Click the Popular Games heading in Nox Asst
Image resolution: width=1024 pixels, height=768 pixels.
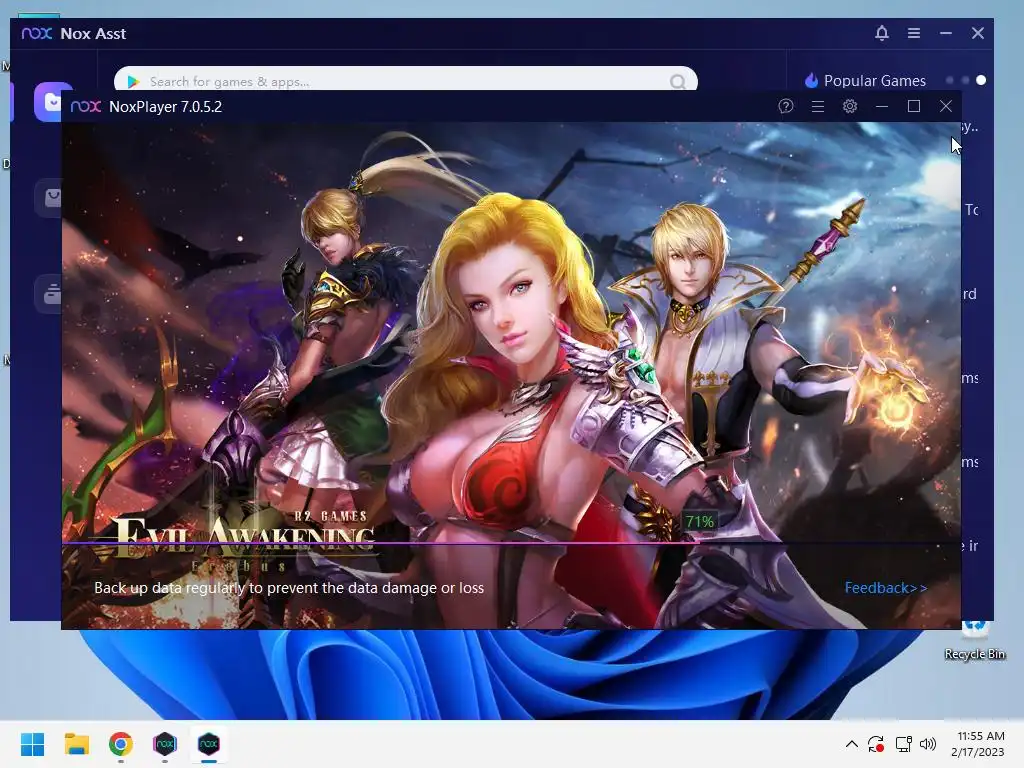[874, 81]
